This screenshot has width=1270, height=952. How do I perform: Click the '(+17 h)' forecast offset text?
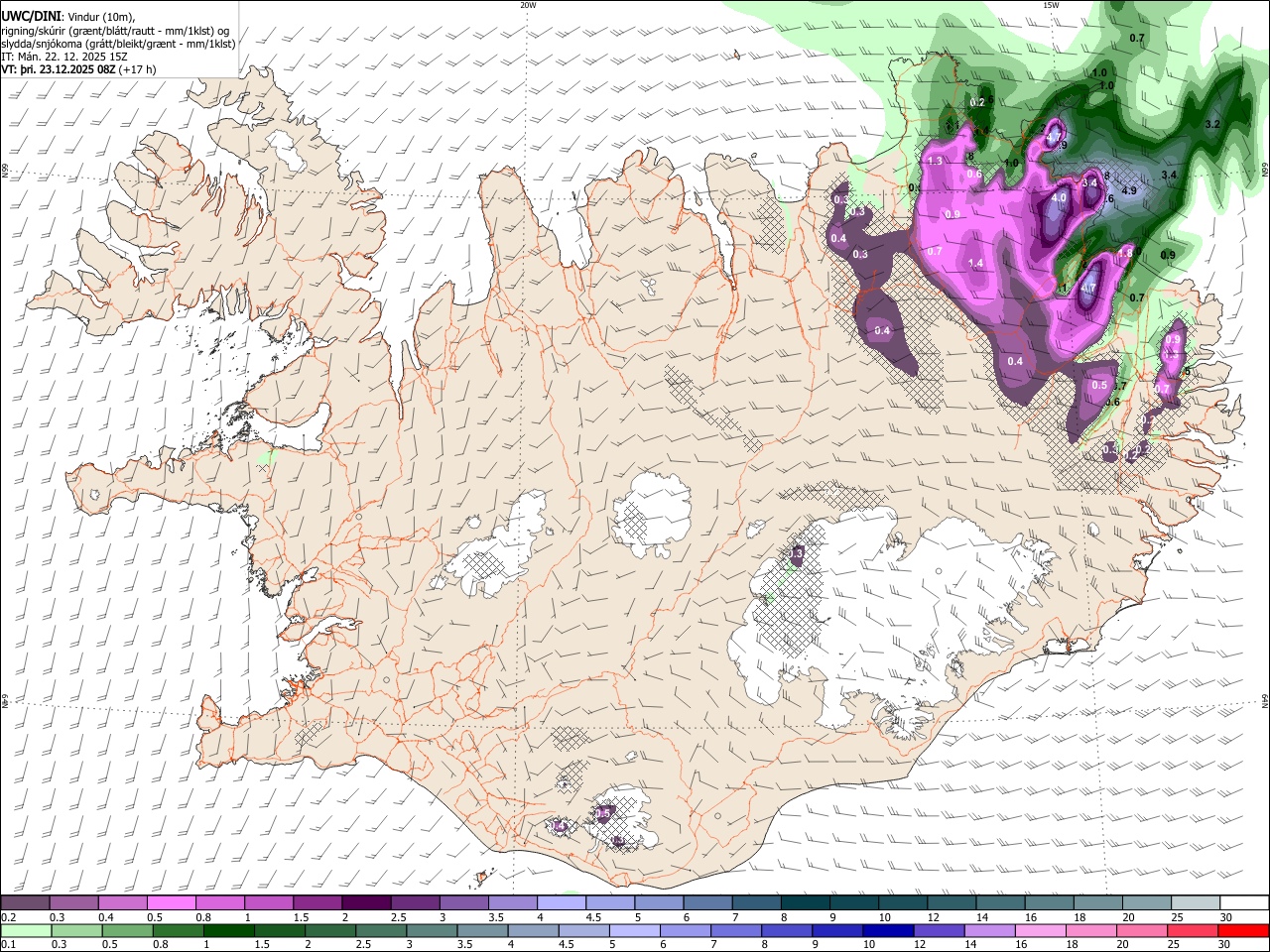pos(137,69)
